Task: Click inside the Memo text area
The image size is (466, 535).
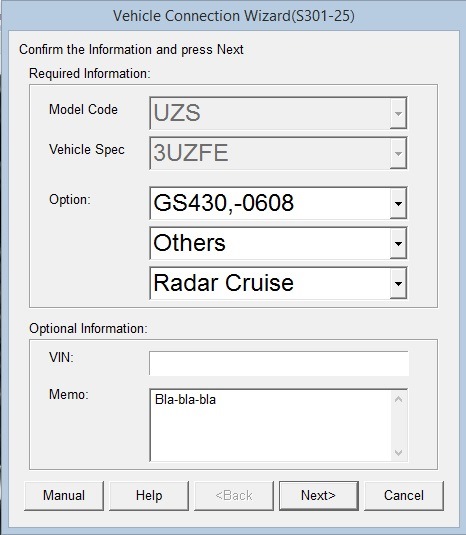Action: click(270, 425)
